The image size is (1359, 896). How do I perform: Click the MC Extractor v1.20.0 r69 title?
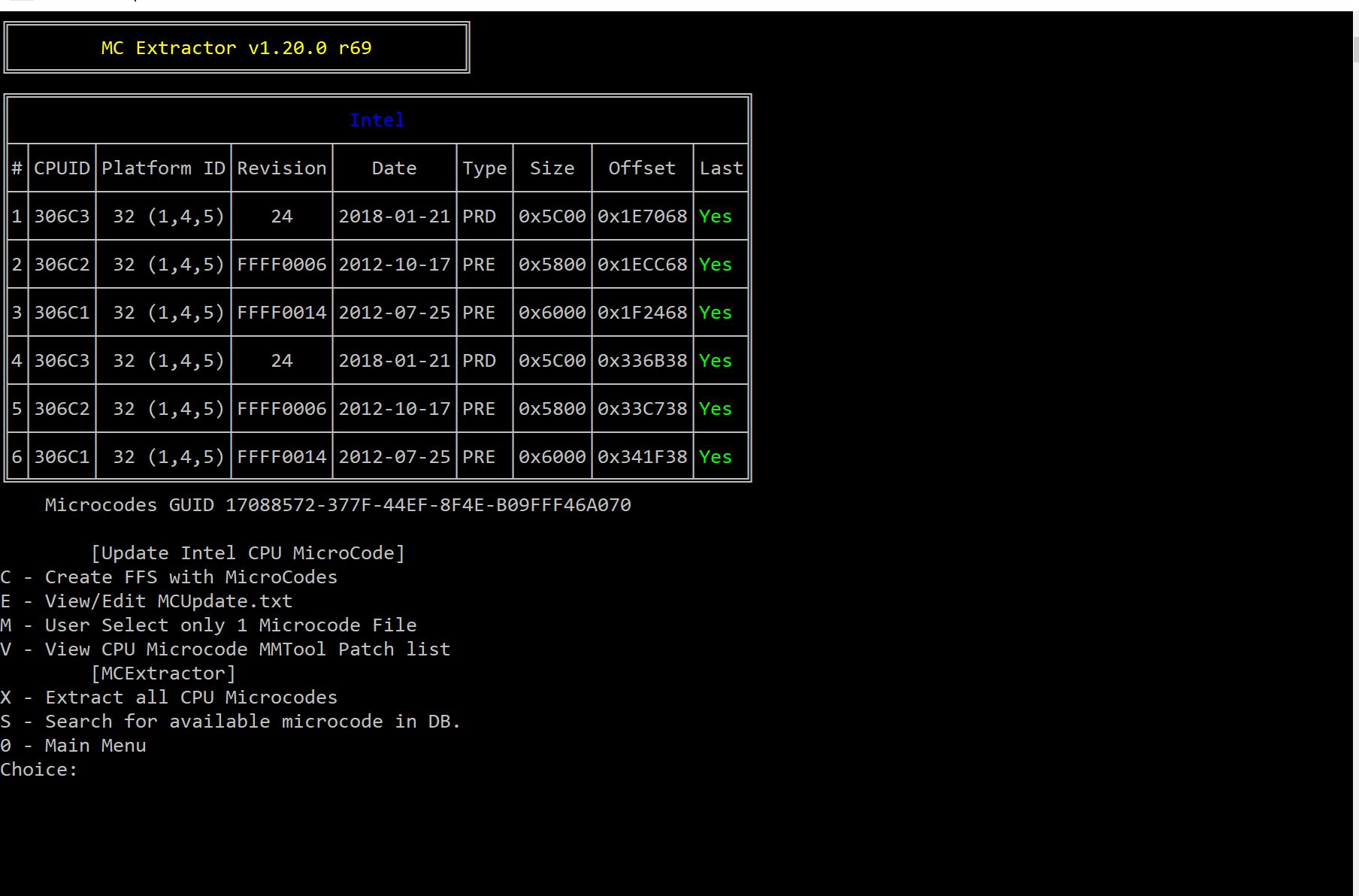(x=236, y=48)
